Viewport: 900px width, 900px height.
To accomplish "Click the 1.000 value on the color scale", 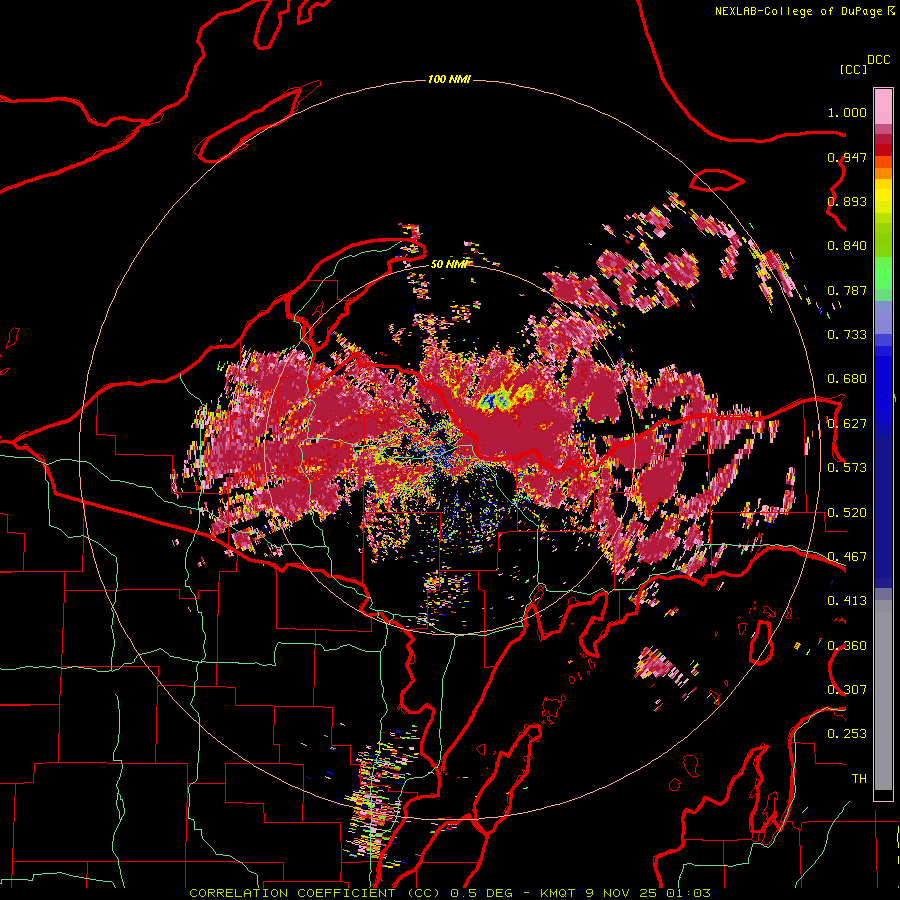I will [847, 112].
